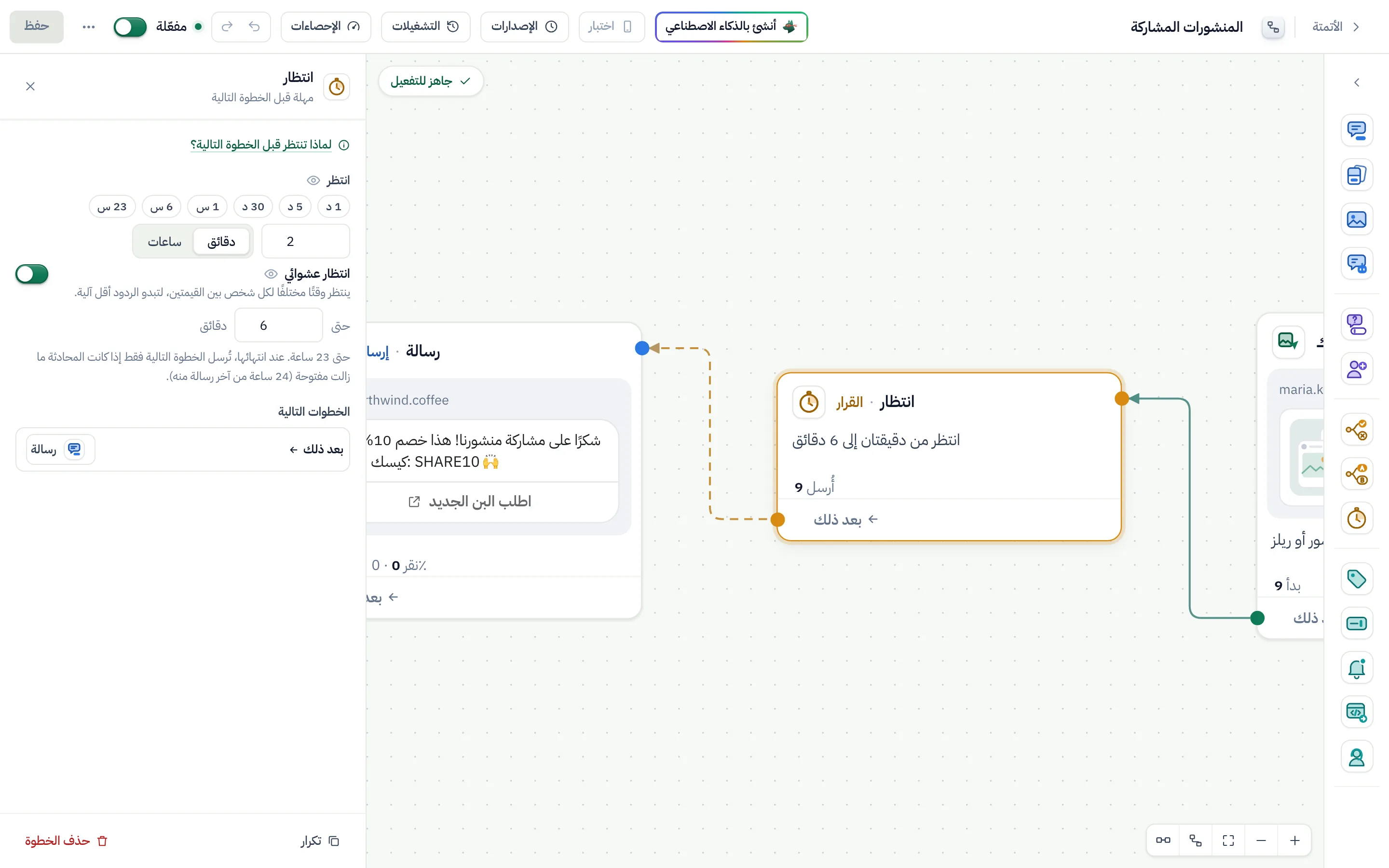Switch to horizontal linked layout
The height and width of the screenshot is (868, 1389).
click(1163, 841)
